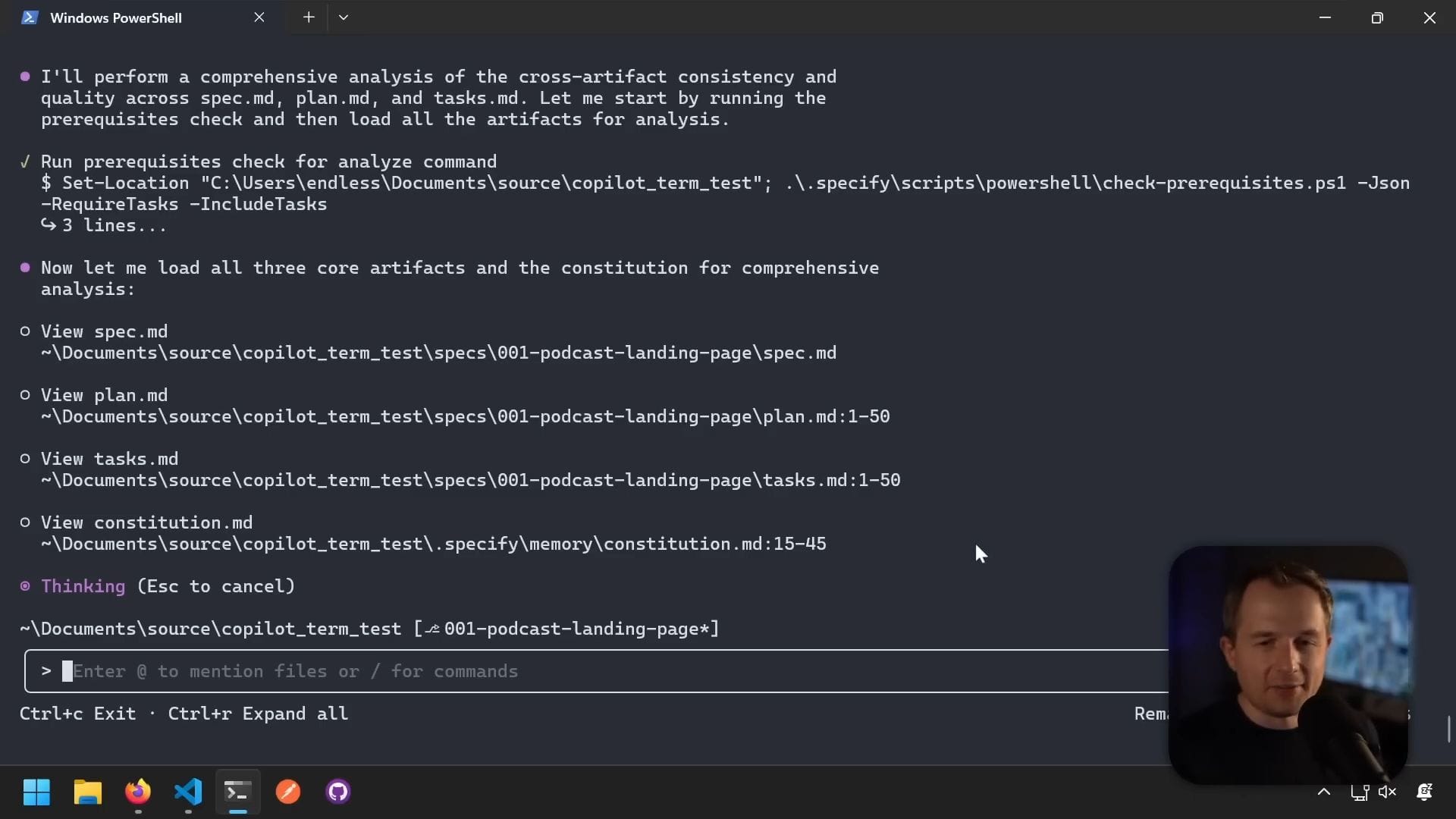Open the network status tray icon
This screenshot has width=1456, height=819.
1359,792
